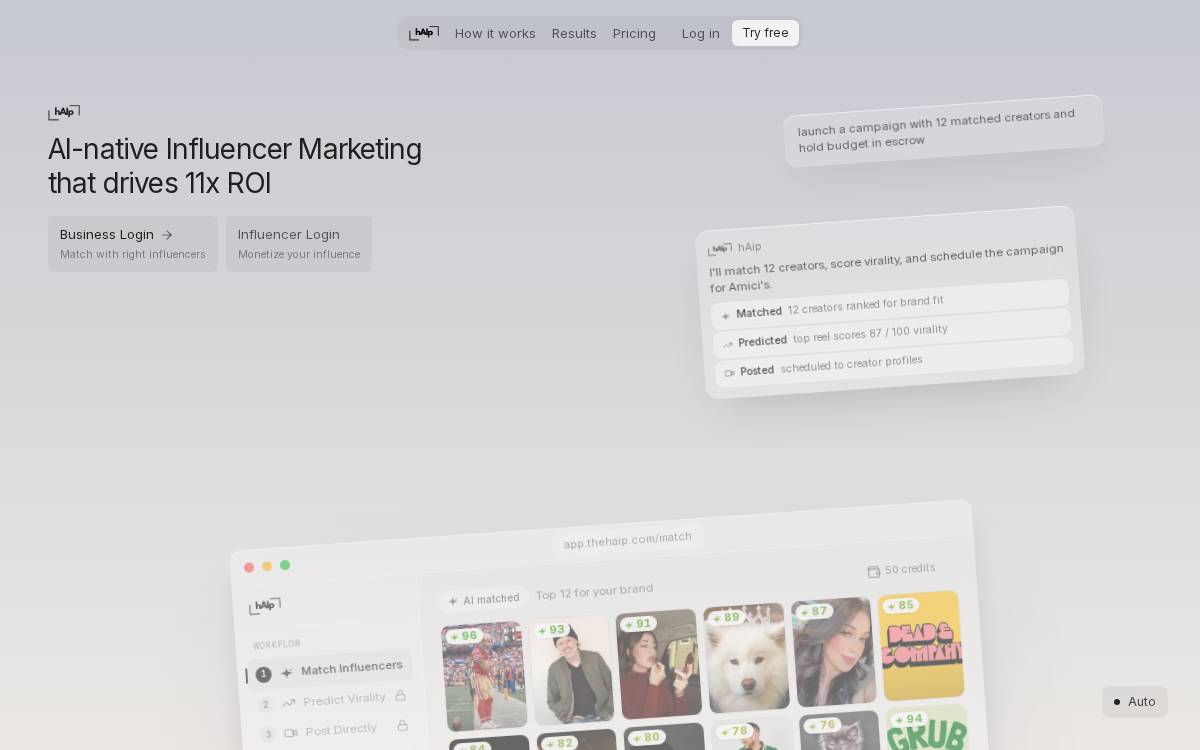Image resolution: width=1200 pixels, height=750 pixels.
Task: Click the camera icon beside Post Directly
Action: tap(291, 733)
